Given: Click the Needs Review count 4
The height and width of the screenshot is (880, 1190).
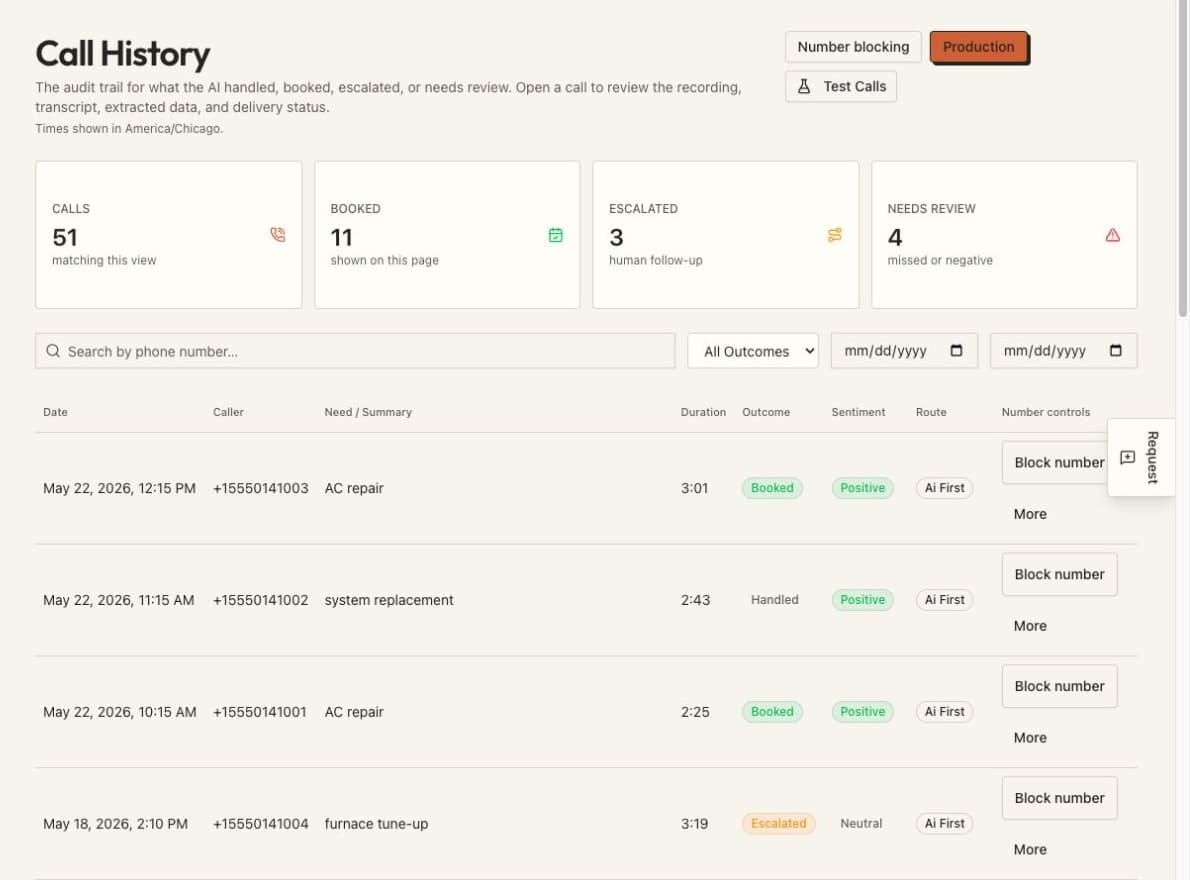Looking at the screenshot, I should pyautogui.click(x=895, y=237).
